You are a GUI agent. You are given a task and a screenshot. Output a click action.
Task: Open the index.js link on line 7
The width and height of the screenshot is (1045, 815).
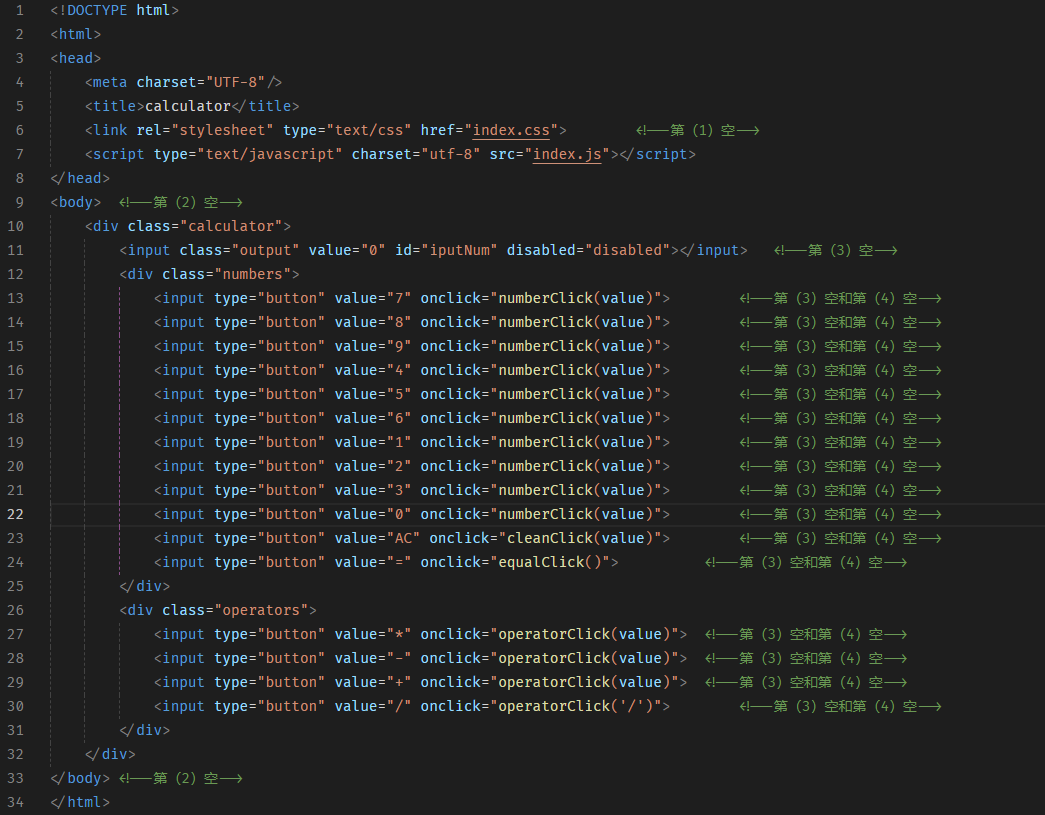click(x=567, y=154)
